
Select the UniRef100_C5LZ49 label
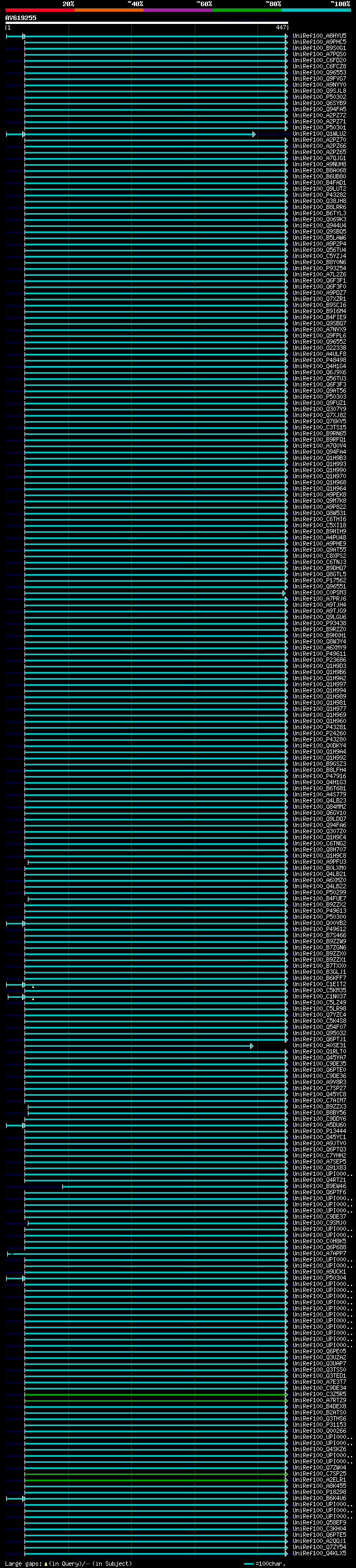[319, 1003]
